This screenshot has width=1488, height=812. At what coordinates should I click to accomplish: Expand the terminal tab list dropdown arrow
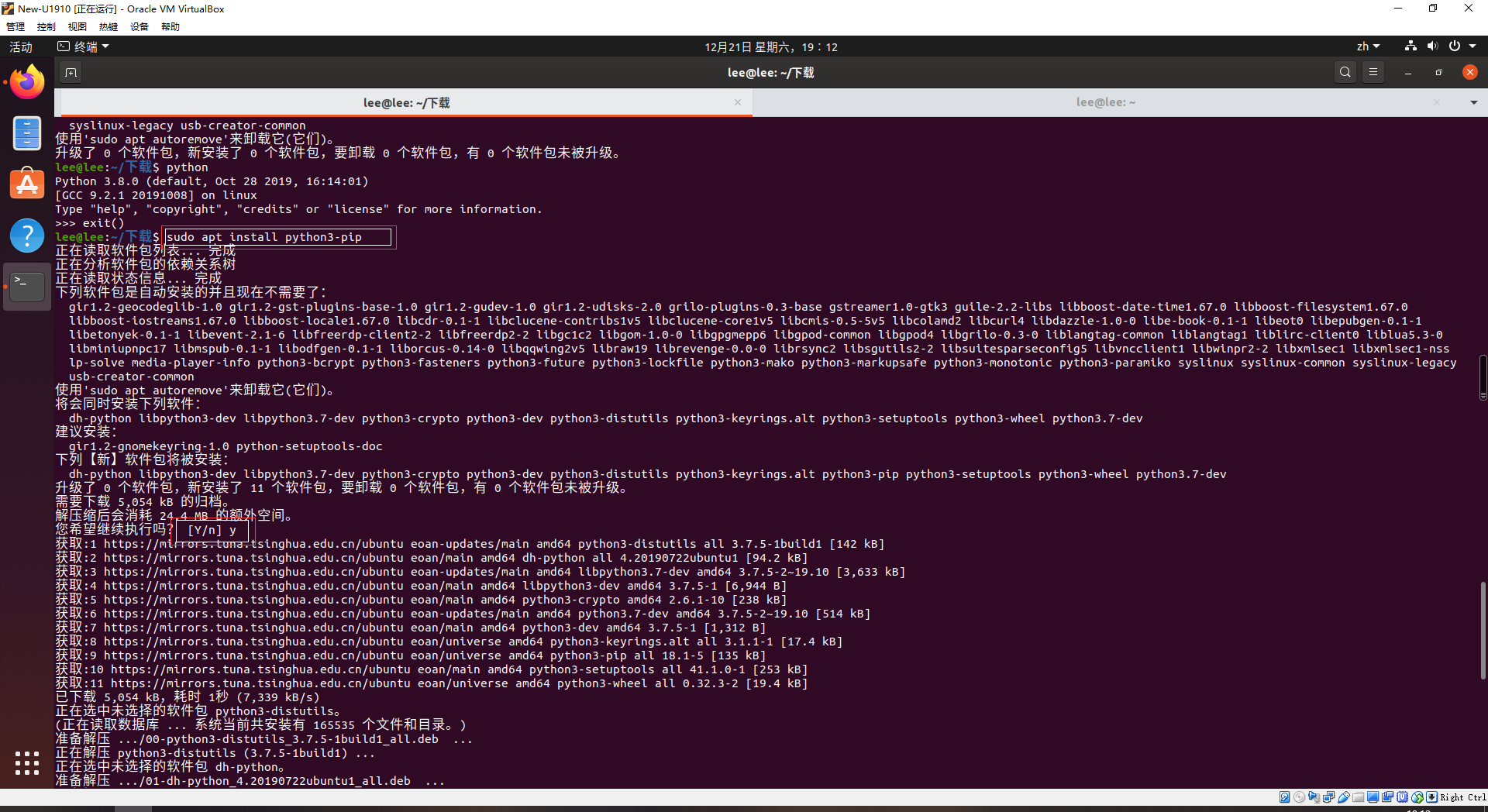point(1473,102)
